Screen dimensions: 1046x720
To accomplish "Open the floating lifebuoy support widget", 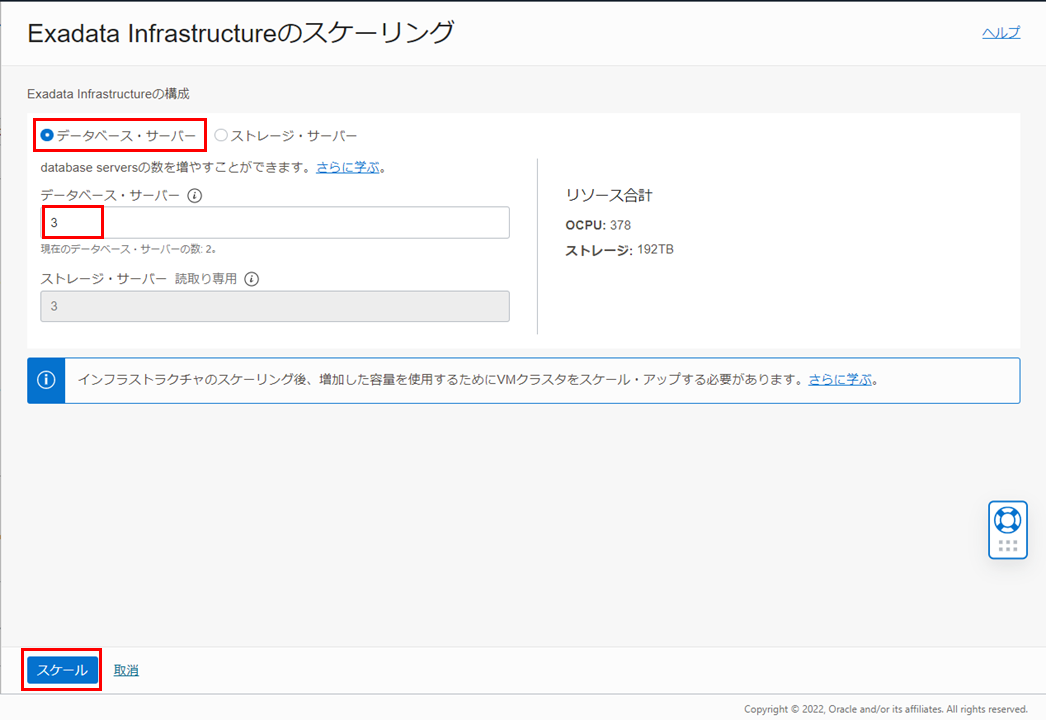I will pyautogui.click(x=1007, y=520).
